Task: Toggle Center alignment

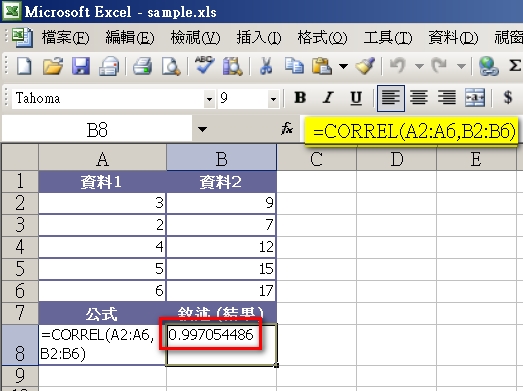Action: coord(419,98)
